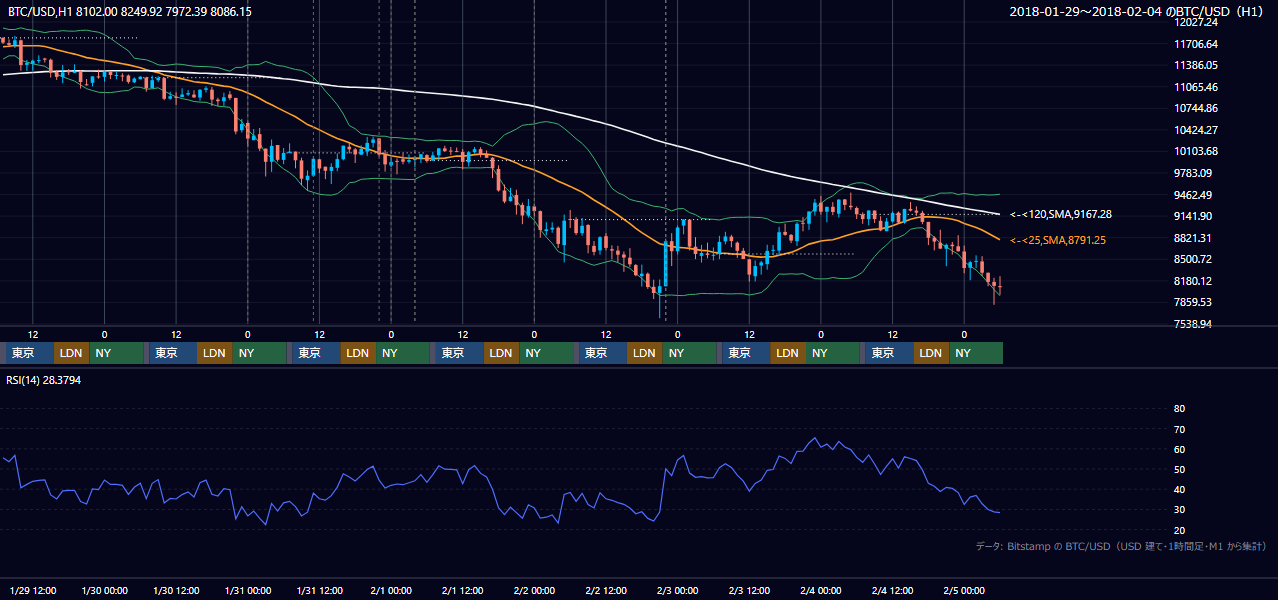Click price axis value 9462.49
1278x600 pixels.
pos(1195,195)
